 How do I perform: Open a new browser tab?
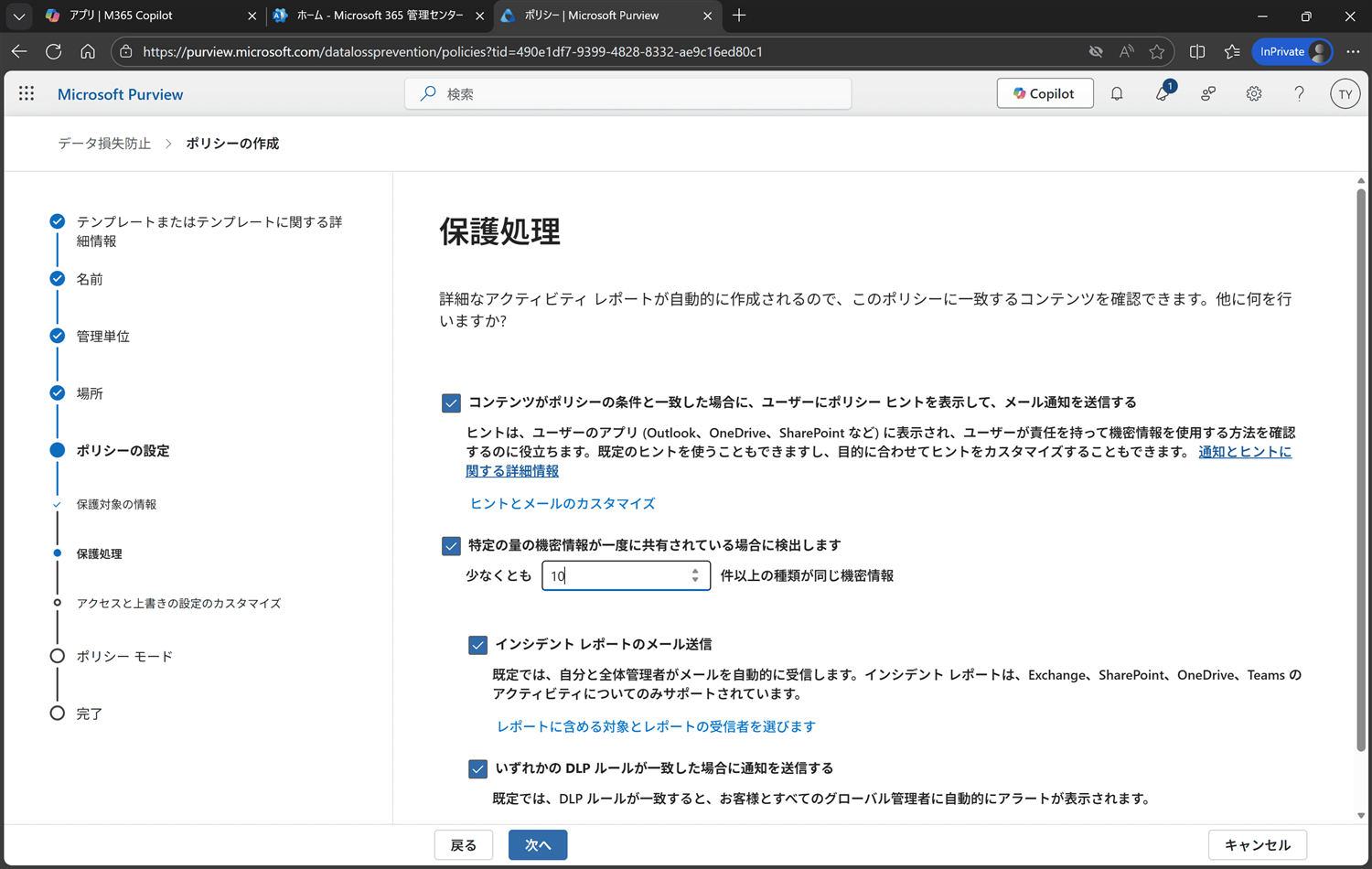[739, 16]
